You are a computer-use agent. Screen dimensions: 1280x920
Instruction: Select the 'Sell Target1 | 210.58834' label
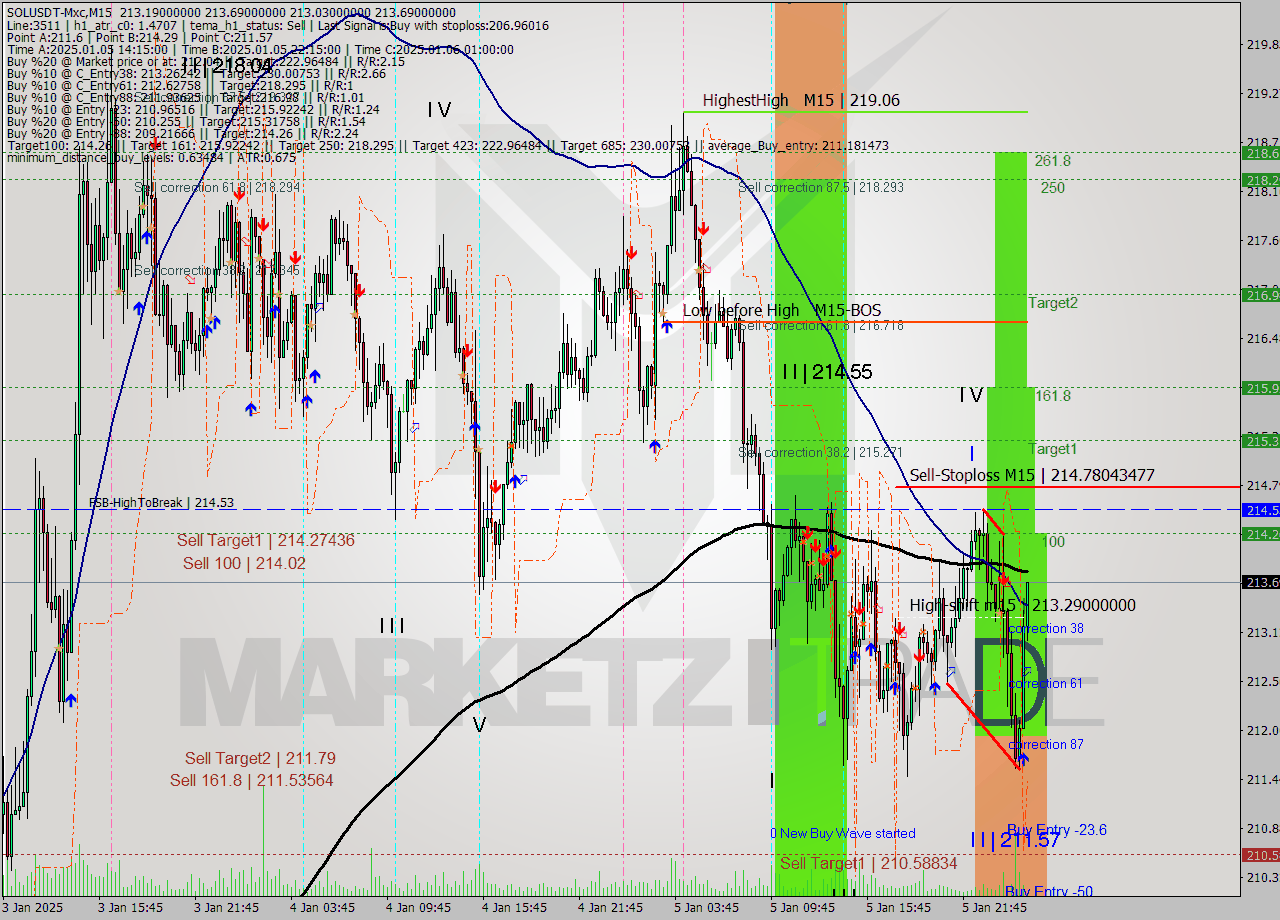869,863
